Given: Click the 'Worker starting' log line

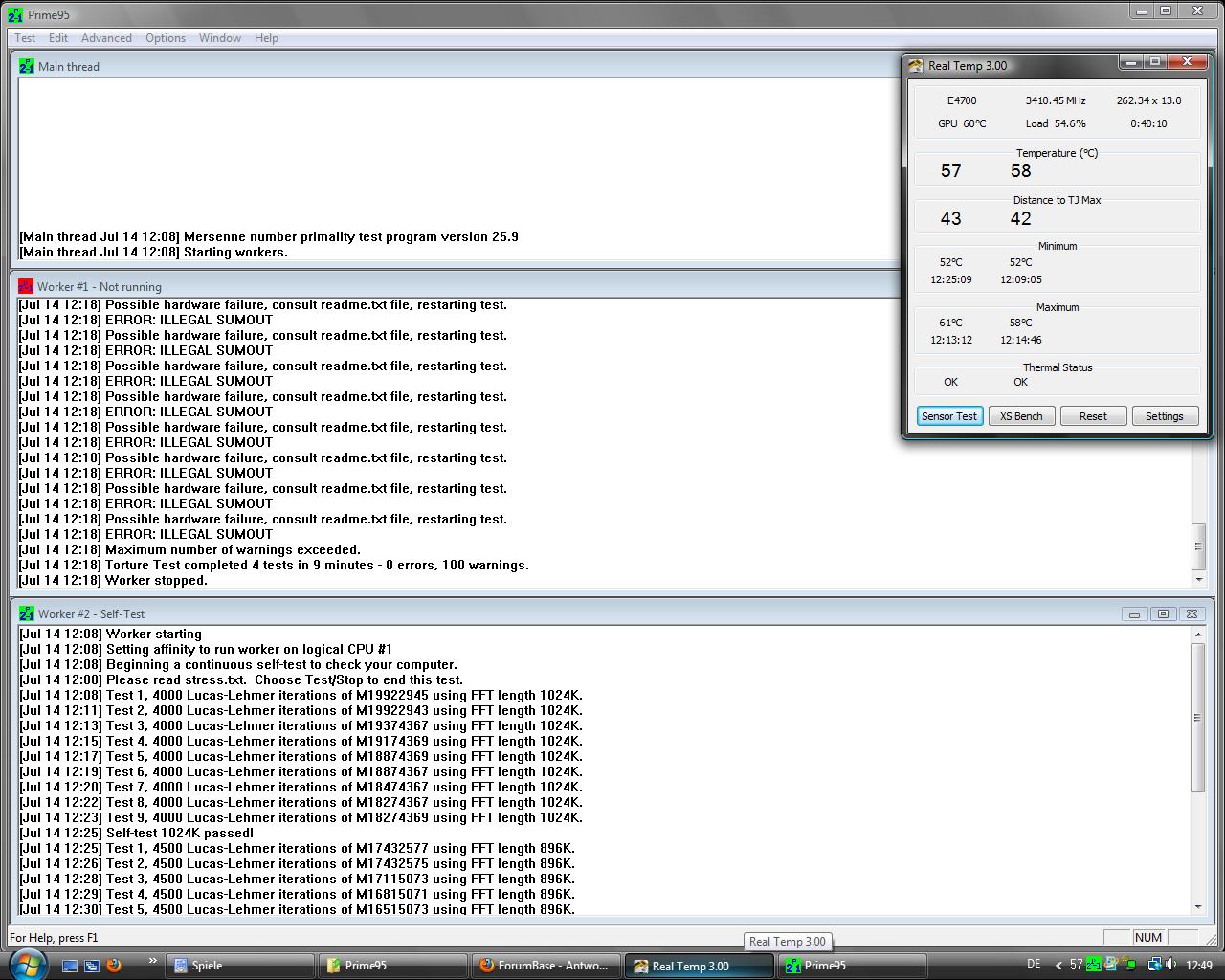Looking at the screenshot, I should [x=110, y=634].
